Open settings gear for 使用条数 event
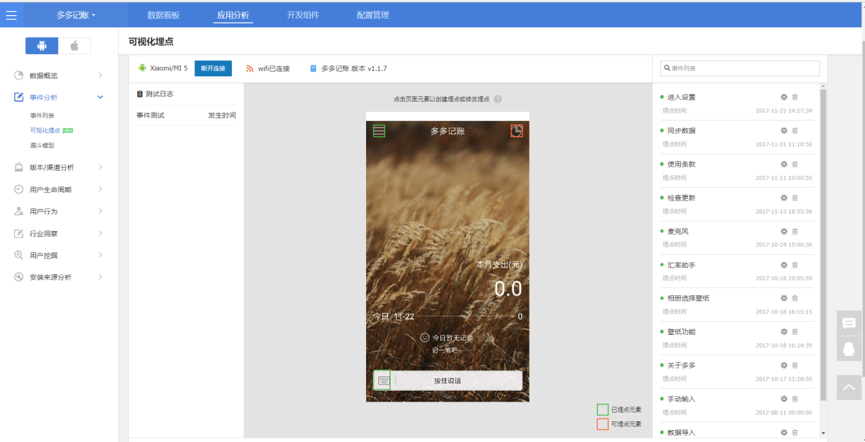865x442 pixels. pyautogui.click(x=784, y=164)
